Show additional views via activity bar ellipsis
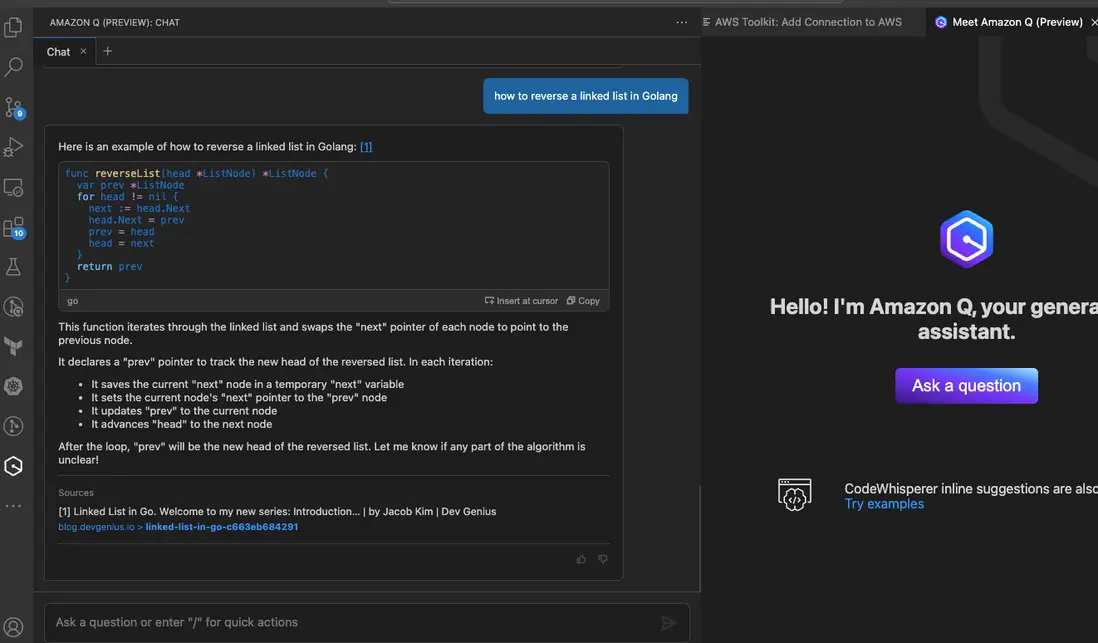Viewport: 1098px width, 643px height. click(x=14, y=506)
